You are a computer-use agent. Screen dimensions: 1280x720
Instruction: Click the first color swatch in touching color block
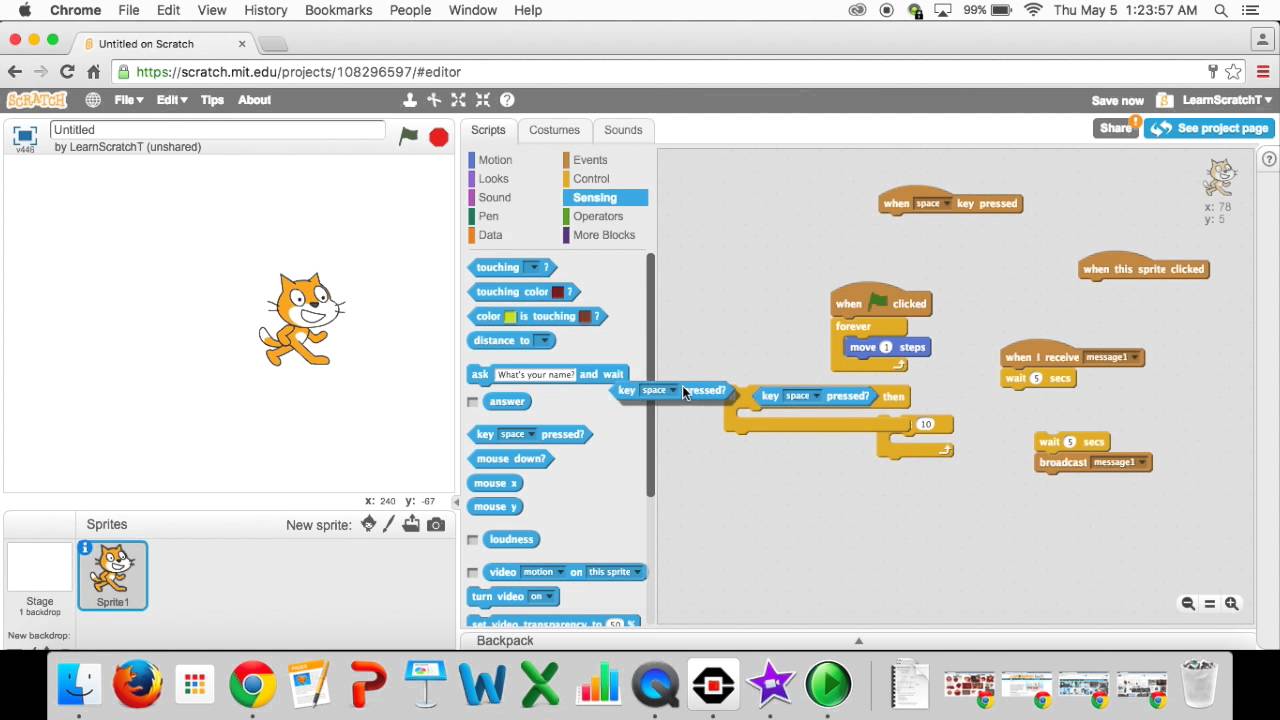click(558, 292)
